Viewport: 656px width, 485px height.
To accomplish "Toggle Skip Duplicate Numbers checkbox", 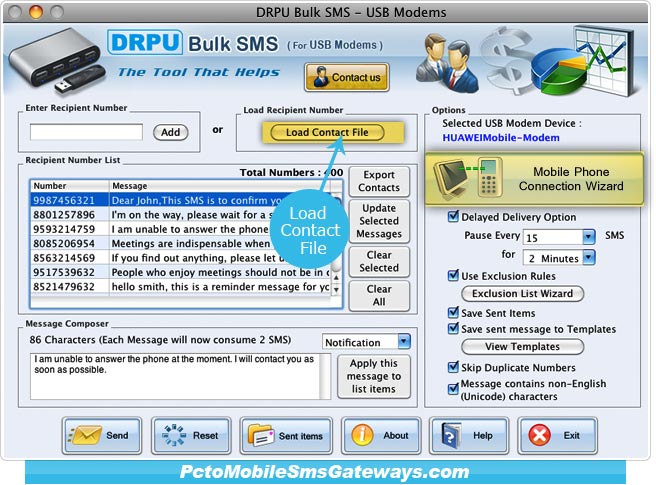I will [x=453, y=367].
